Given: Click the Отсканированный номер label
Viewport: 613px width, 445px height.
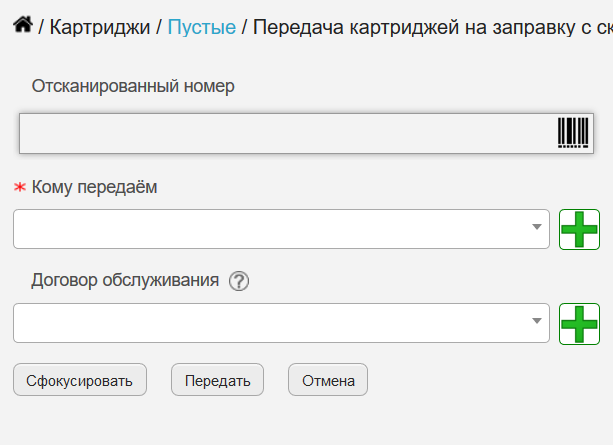Looking at the screenshot, I should pyautogui.click(x=133, y=86).
